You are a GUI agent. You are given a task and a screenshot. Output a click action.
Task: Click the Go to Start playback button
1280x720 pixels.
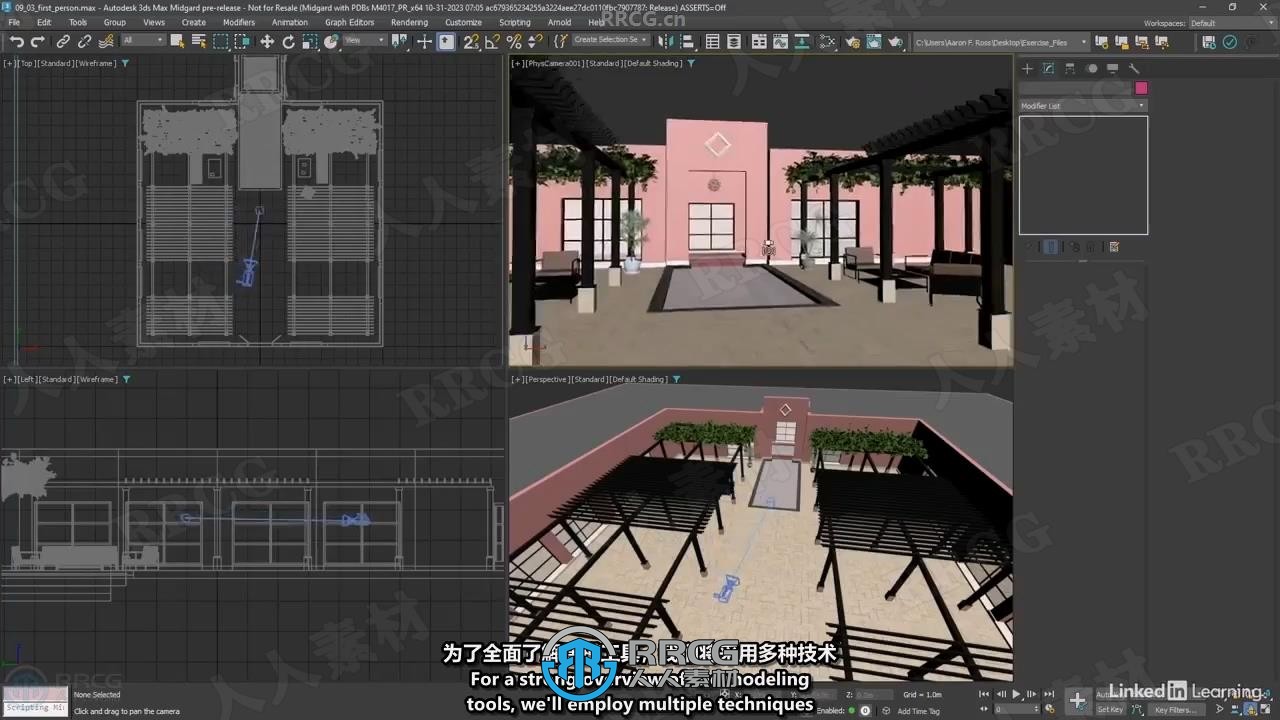point(983,693)
